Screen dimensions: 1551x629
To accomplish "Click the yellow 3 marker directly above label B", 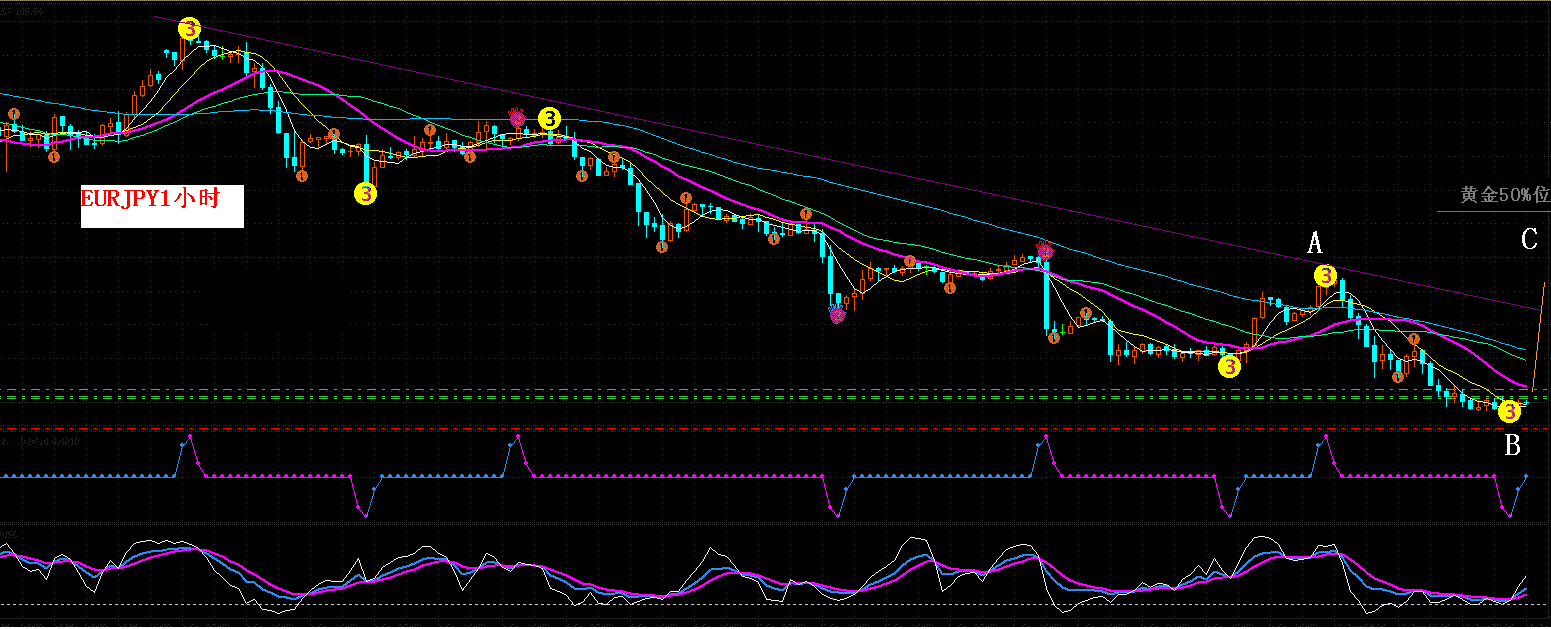I will pos(1510,410).
